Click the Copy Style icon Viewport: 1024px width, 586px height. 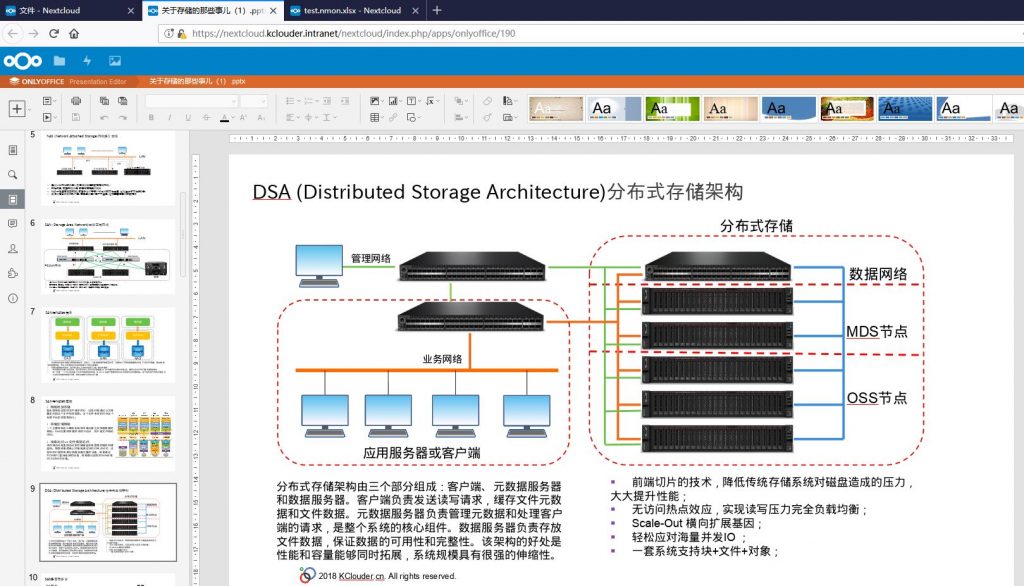(487, 118)
